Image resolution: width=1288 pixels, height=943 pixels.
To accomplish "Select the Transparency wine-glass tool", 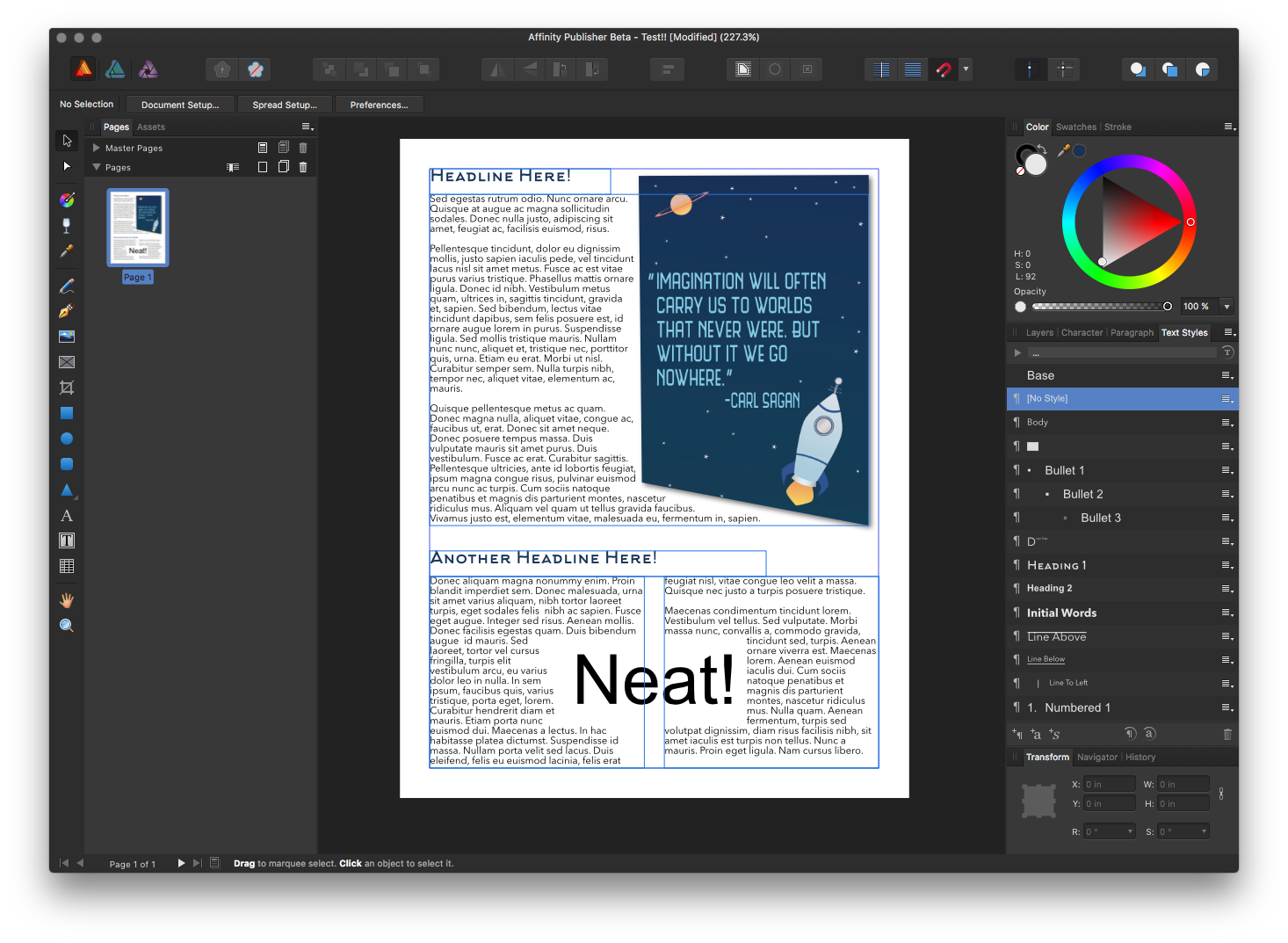I will 67,226.
